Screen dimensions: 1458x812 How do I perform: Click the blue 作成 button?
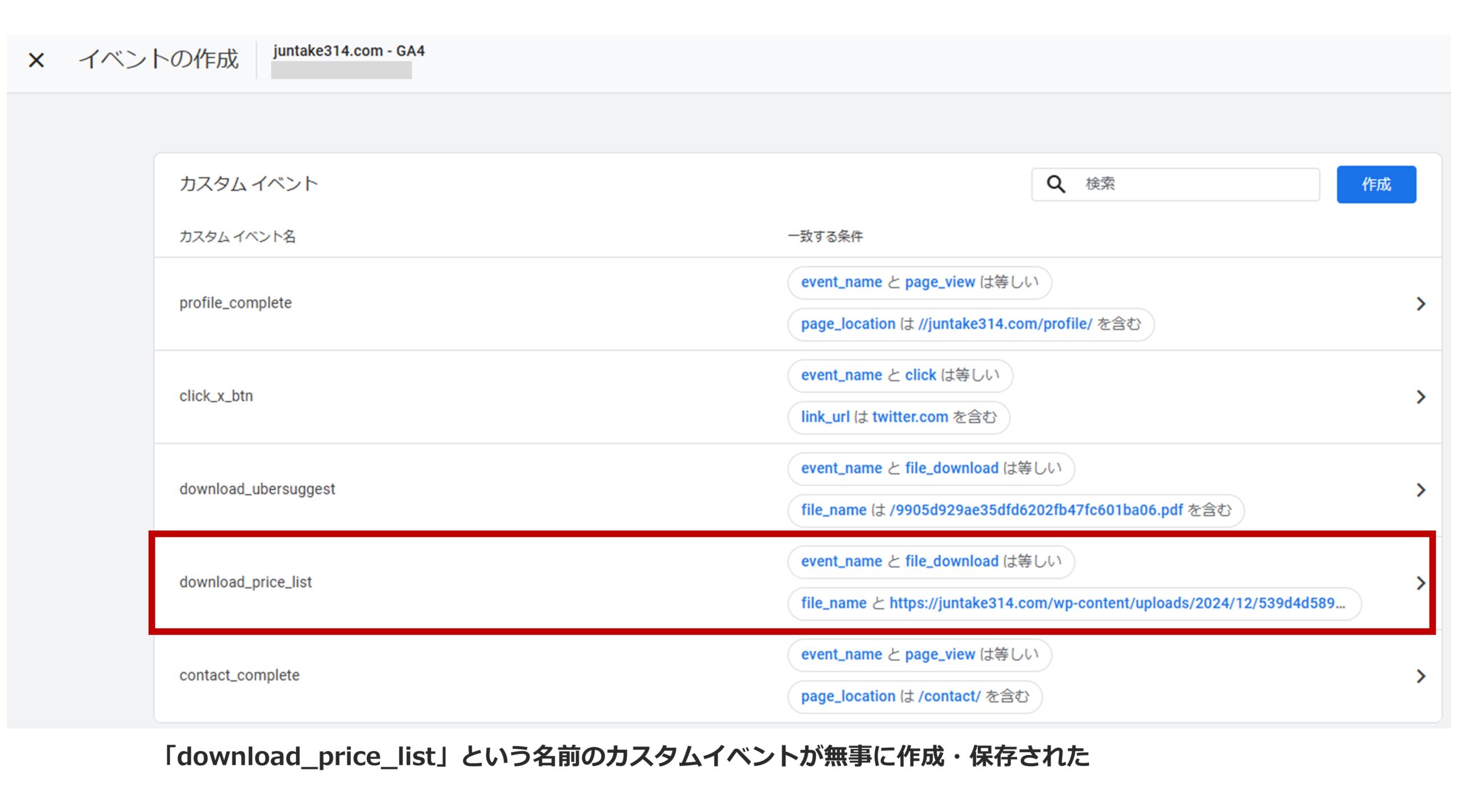[1376, 183]
